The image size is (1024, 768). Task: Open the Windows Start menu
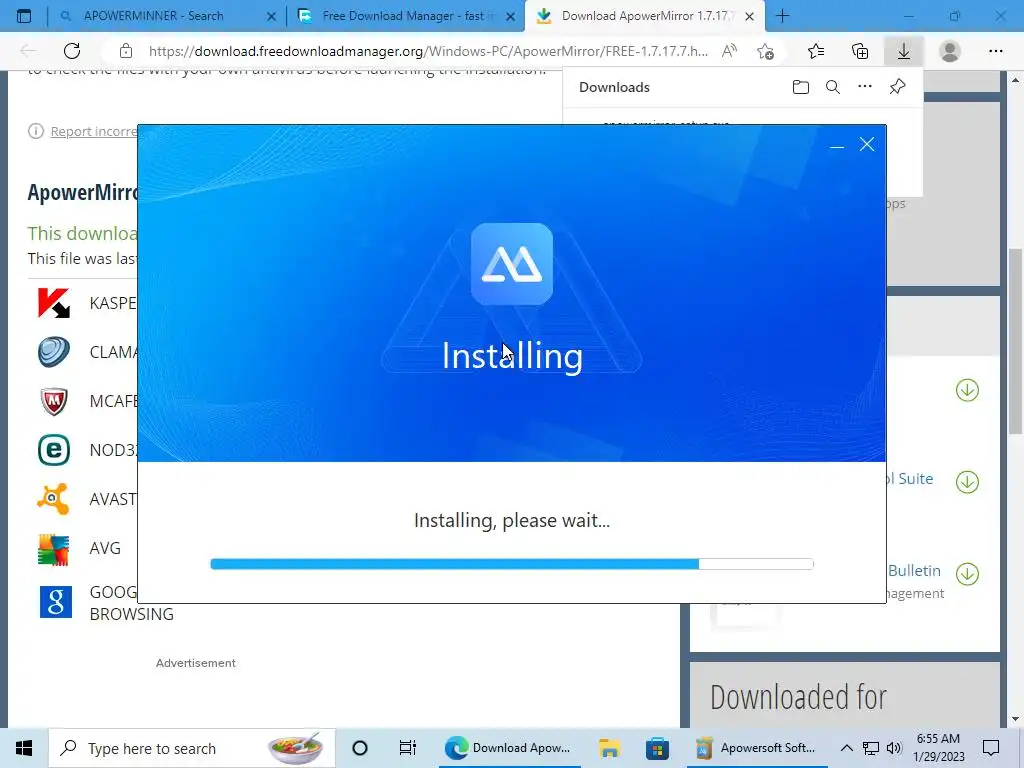coord(24,748)
